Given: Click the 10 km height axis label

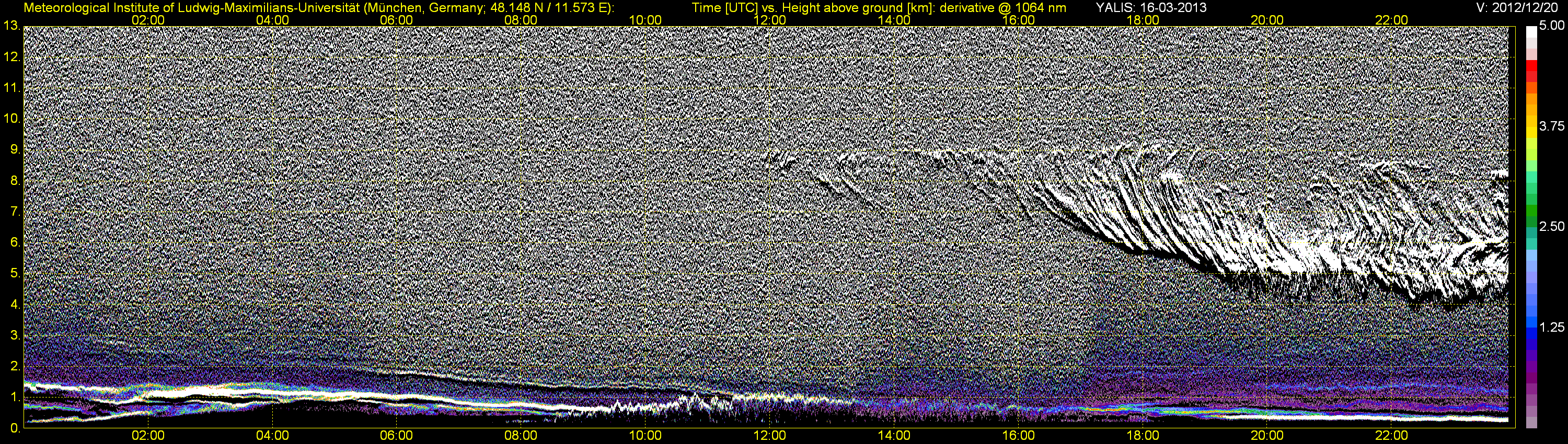Looking at the screenshot, I should point(11,119).
